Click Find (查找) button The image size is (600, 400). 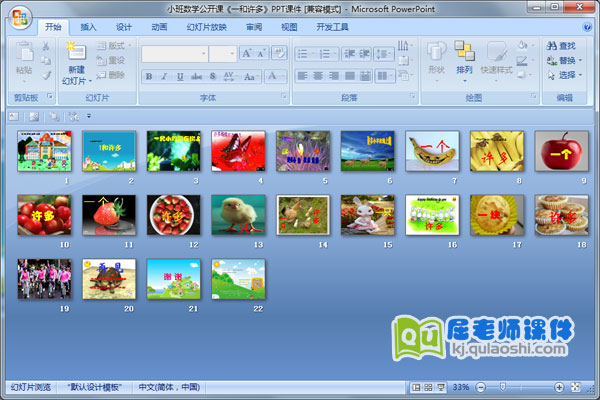(x=561, y=46)
